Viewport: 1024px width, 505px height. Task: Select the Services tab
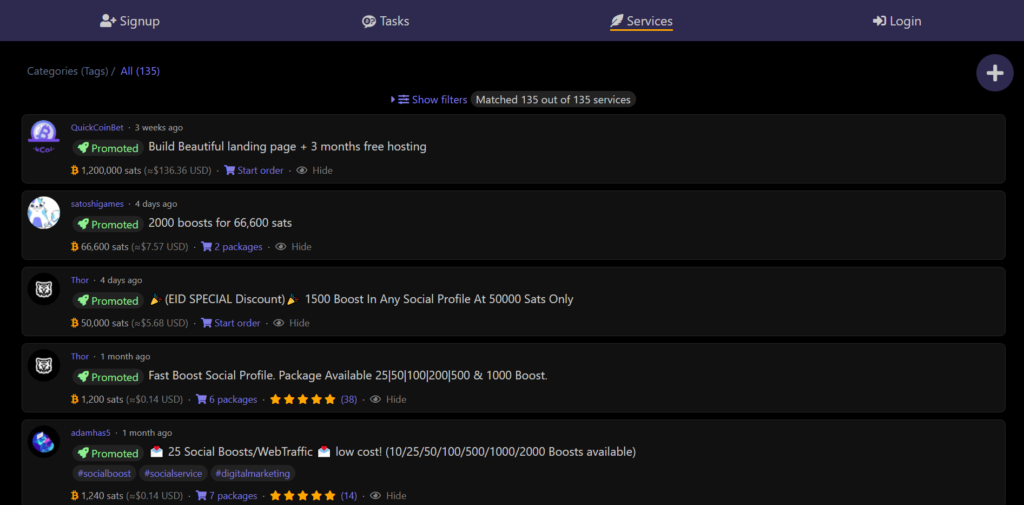641,21
